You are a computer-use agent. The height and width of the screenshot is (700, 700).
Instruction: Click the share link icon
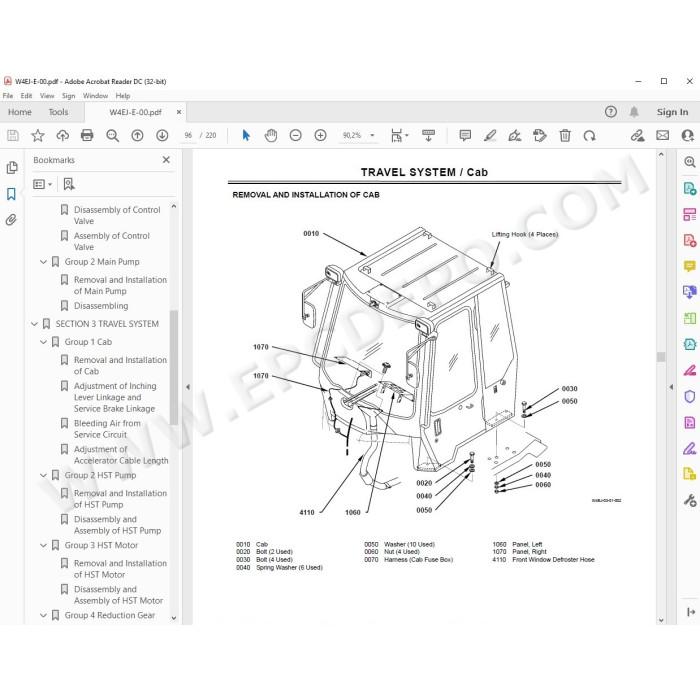637,135
